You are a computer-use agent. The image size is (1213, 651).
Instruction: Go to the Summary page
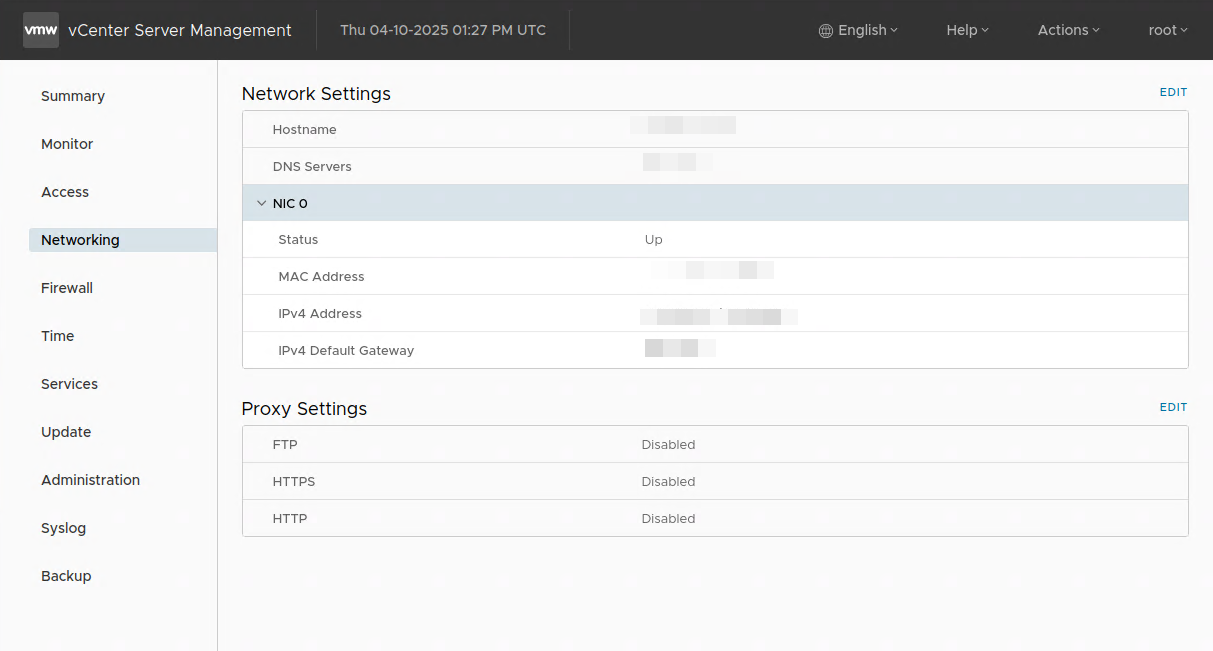coord(73,96)
